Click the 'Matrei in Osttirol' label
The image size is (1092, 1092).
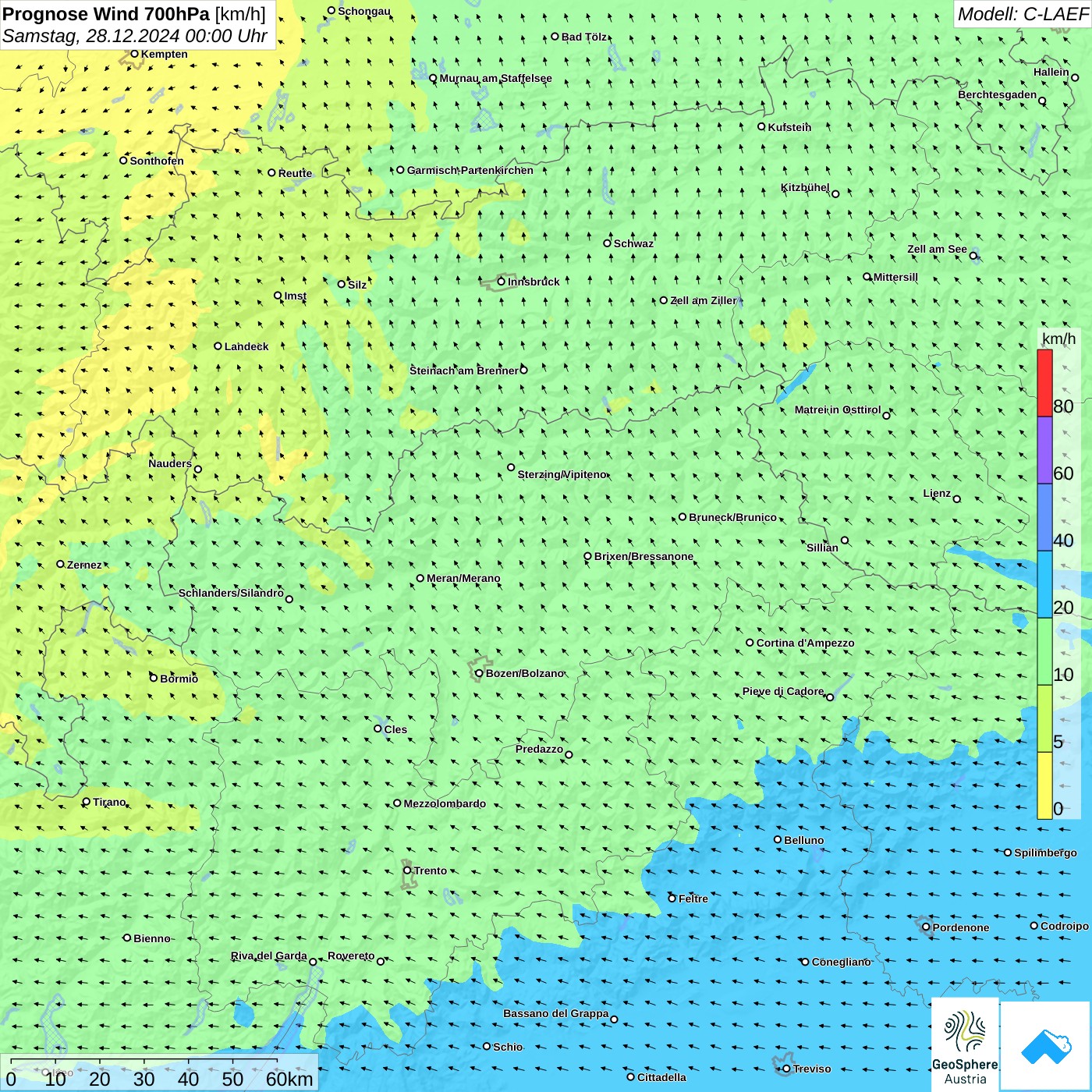click(x=838, y=409)
